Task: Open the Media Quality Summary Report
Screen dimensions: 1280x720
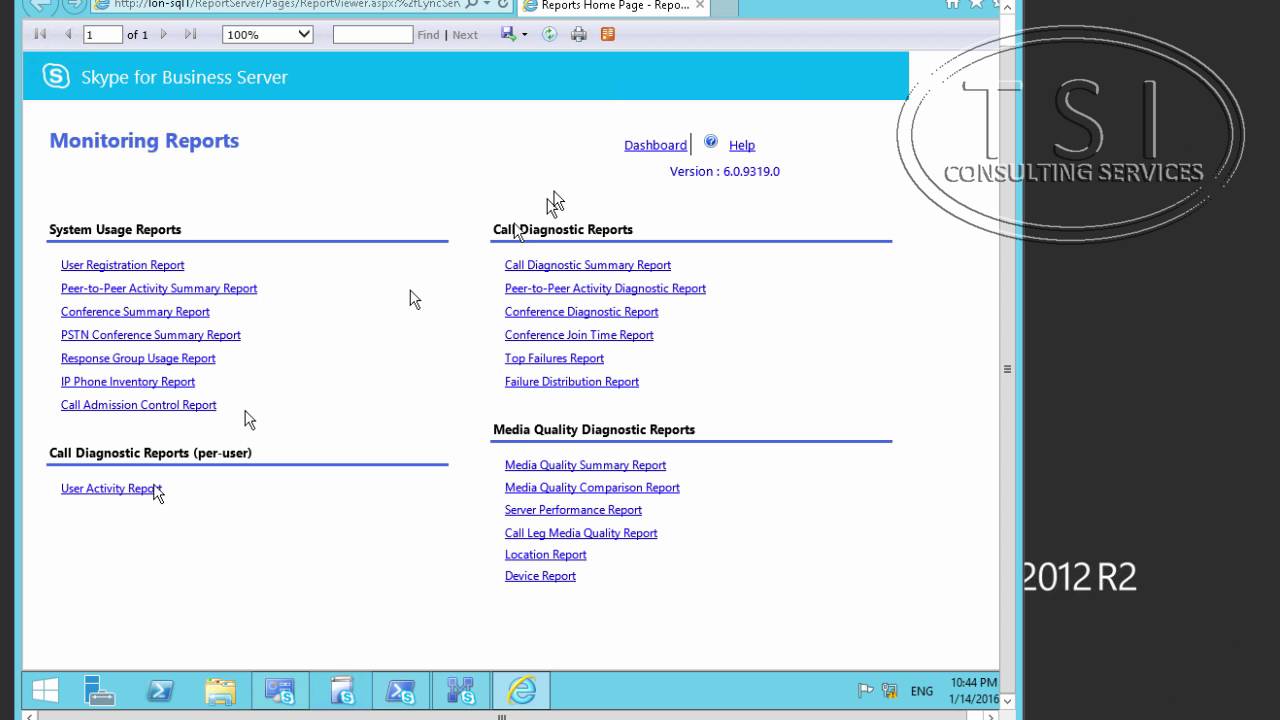Action: coord(585,465)
